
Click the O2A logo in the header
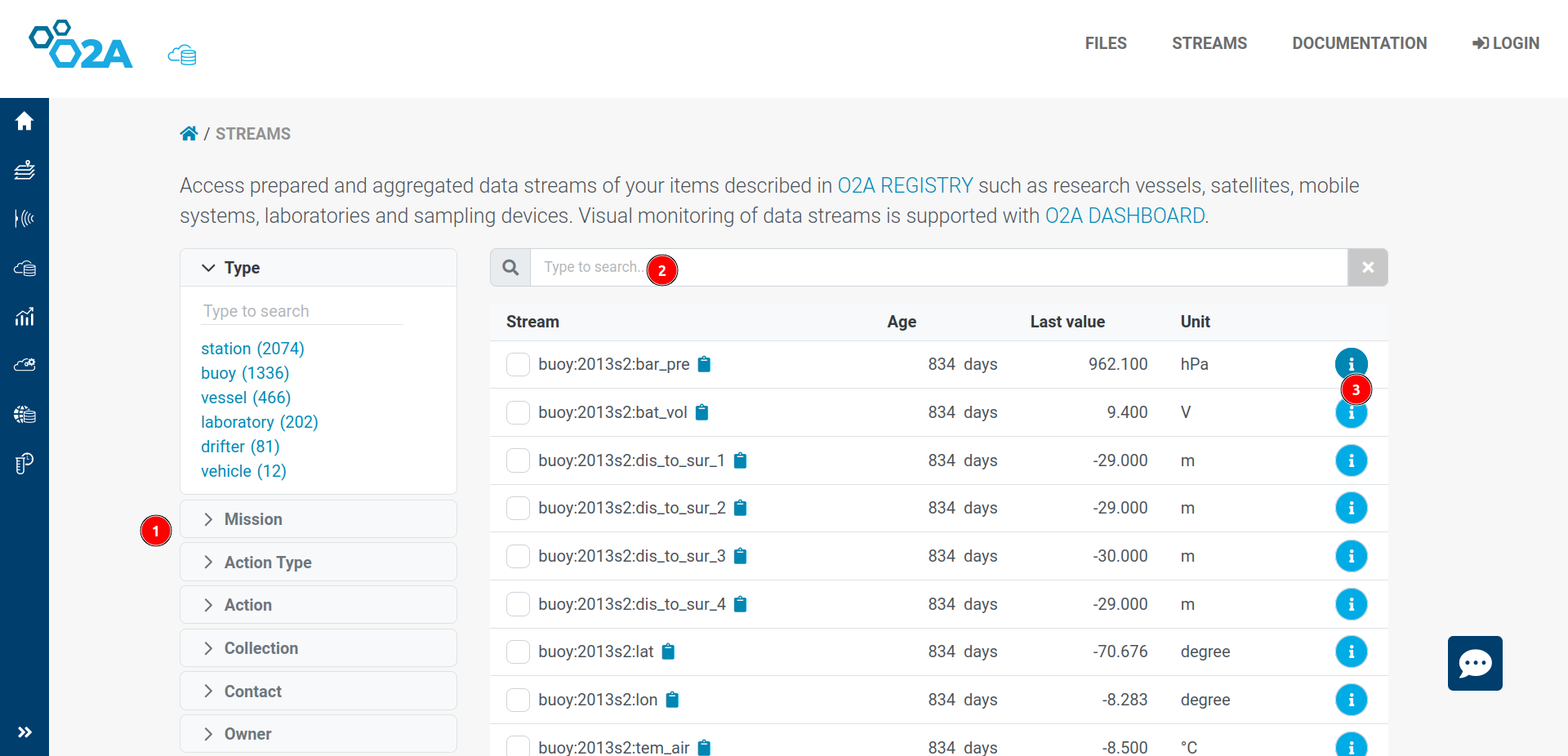coord(80,43)
